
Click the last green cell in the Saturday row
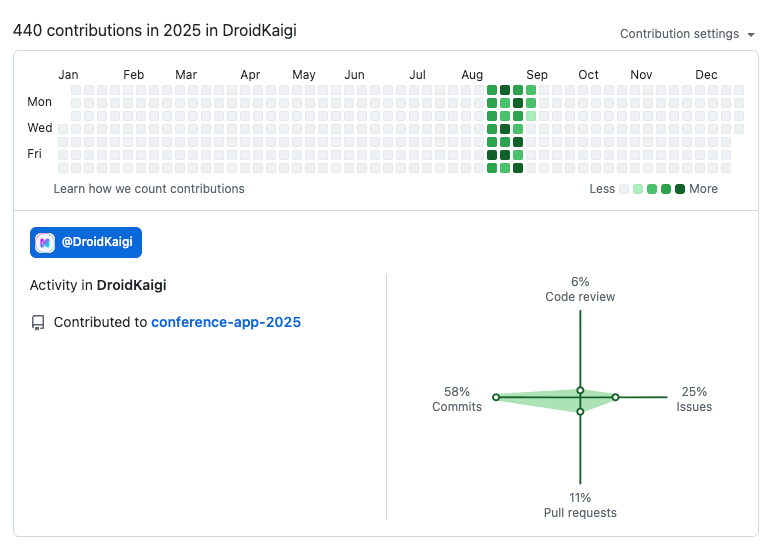pyautogui.click(x=518, y=168)
